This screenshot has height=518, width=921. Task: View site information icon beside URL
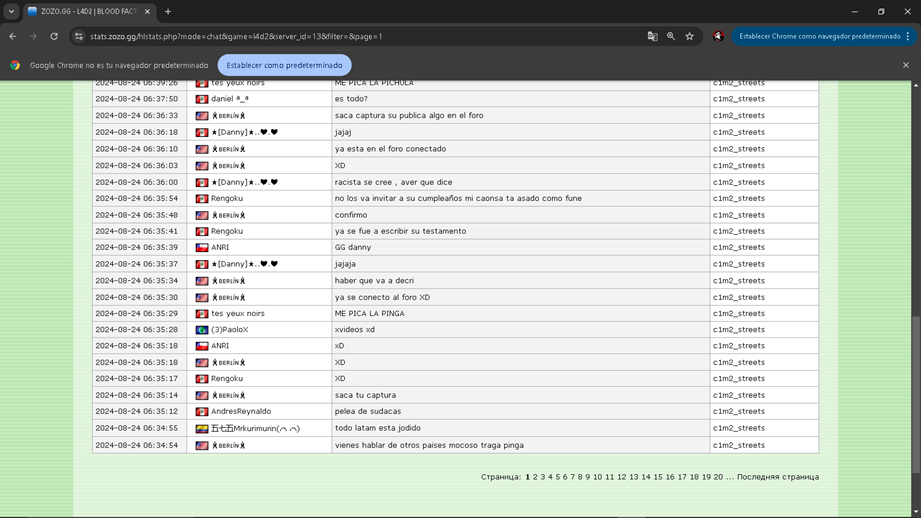pyautogui.click(x=79, y=36)
